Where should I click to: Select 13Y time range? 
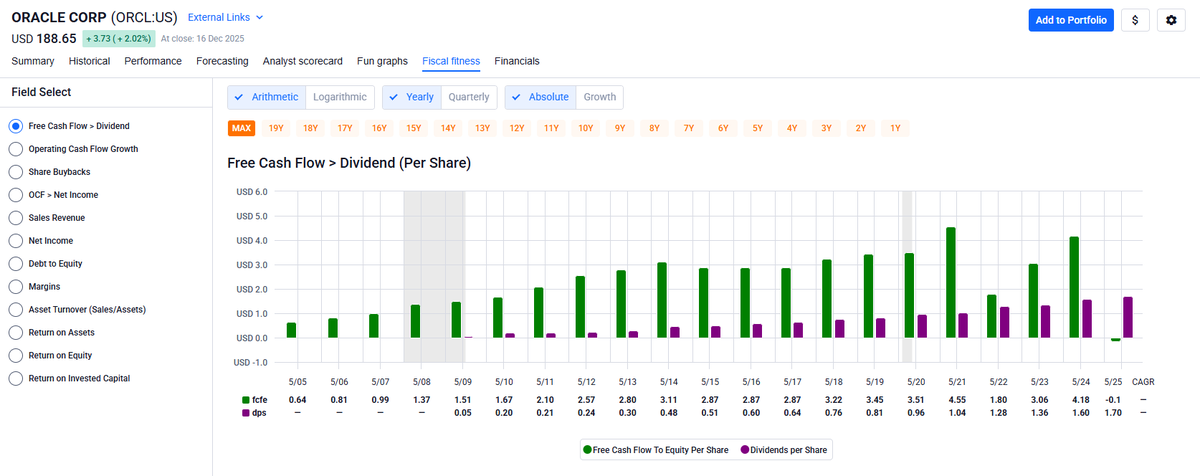pos(482,128)
